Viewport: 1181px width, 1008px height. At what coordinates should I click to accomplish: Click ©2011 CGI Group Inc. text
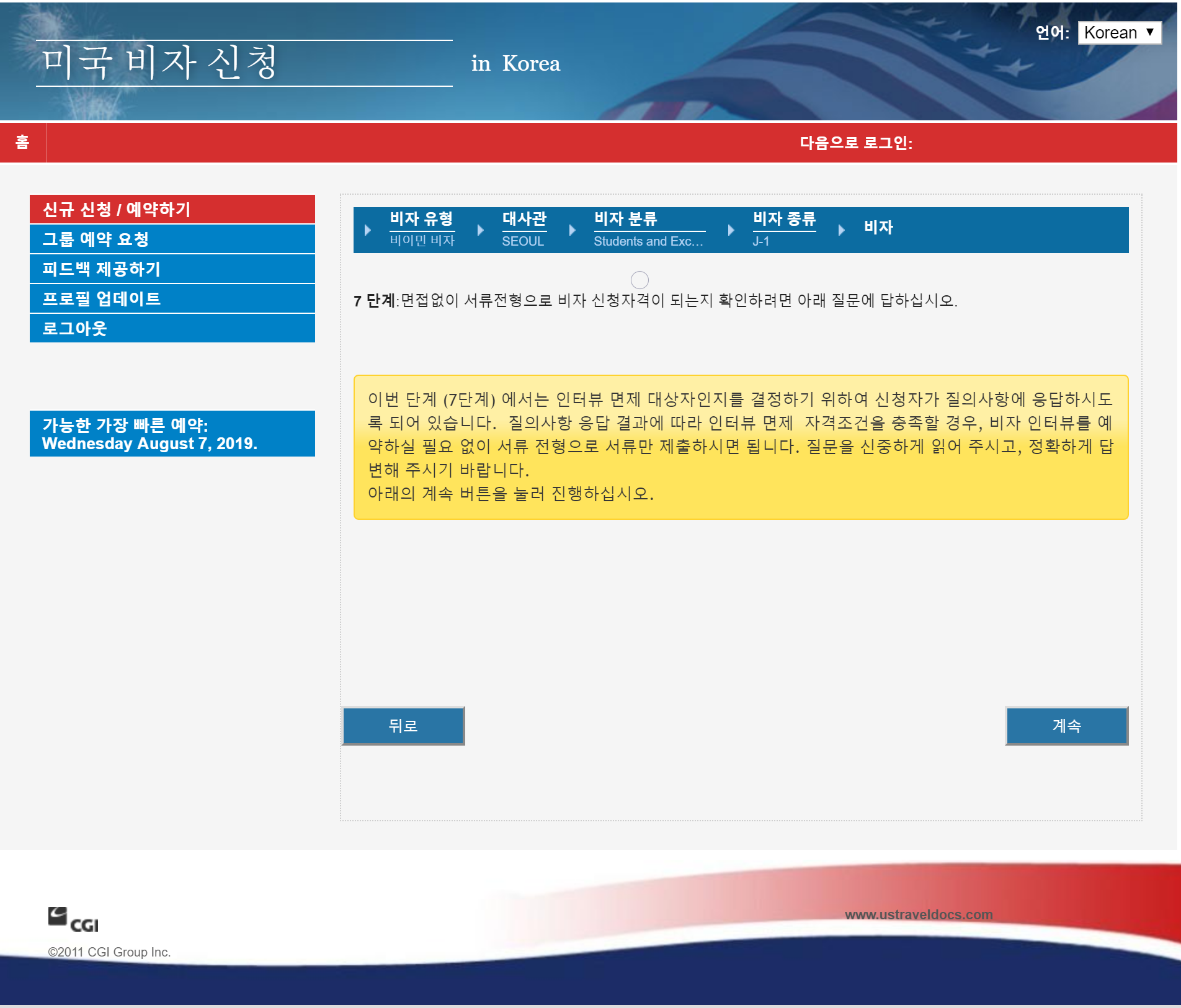[x=109, y=952]
